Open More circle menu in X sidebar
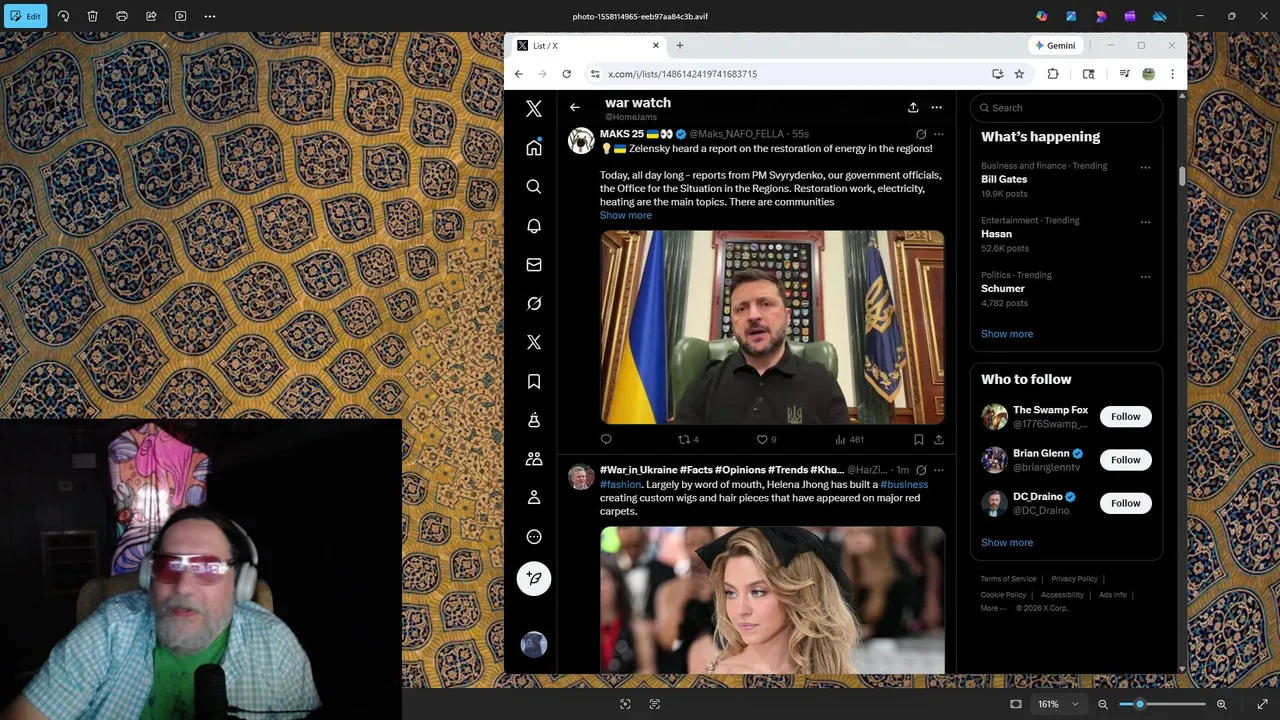 tap(534, 537)
